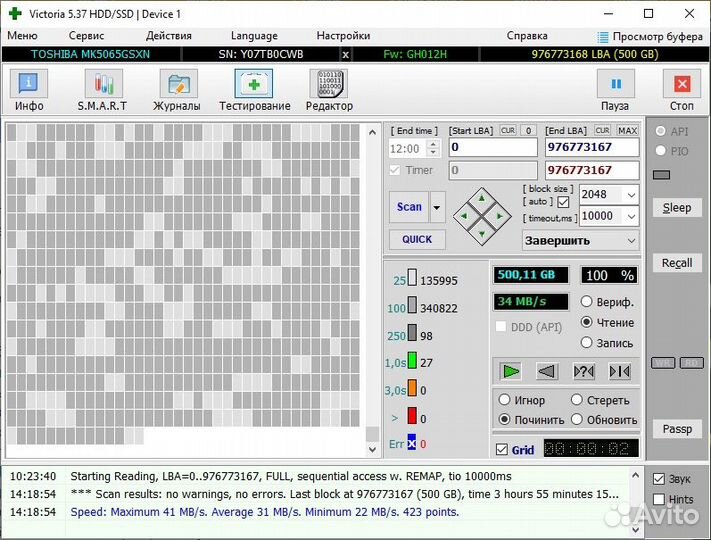Click the Sleep button
The height and width of the screenshot is (540, 711).
click(x=677, y=208)
